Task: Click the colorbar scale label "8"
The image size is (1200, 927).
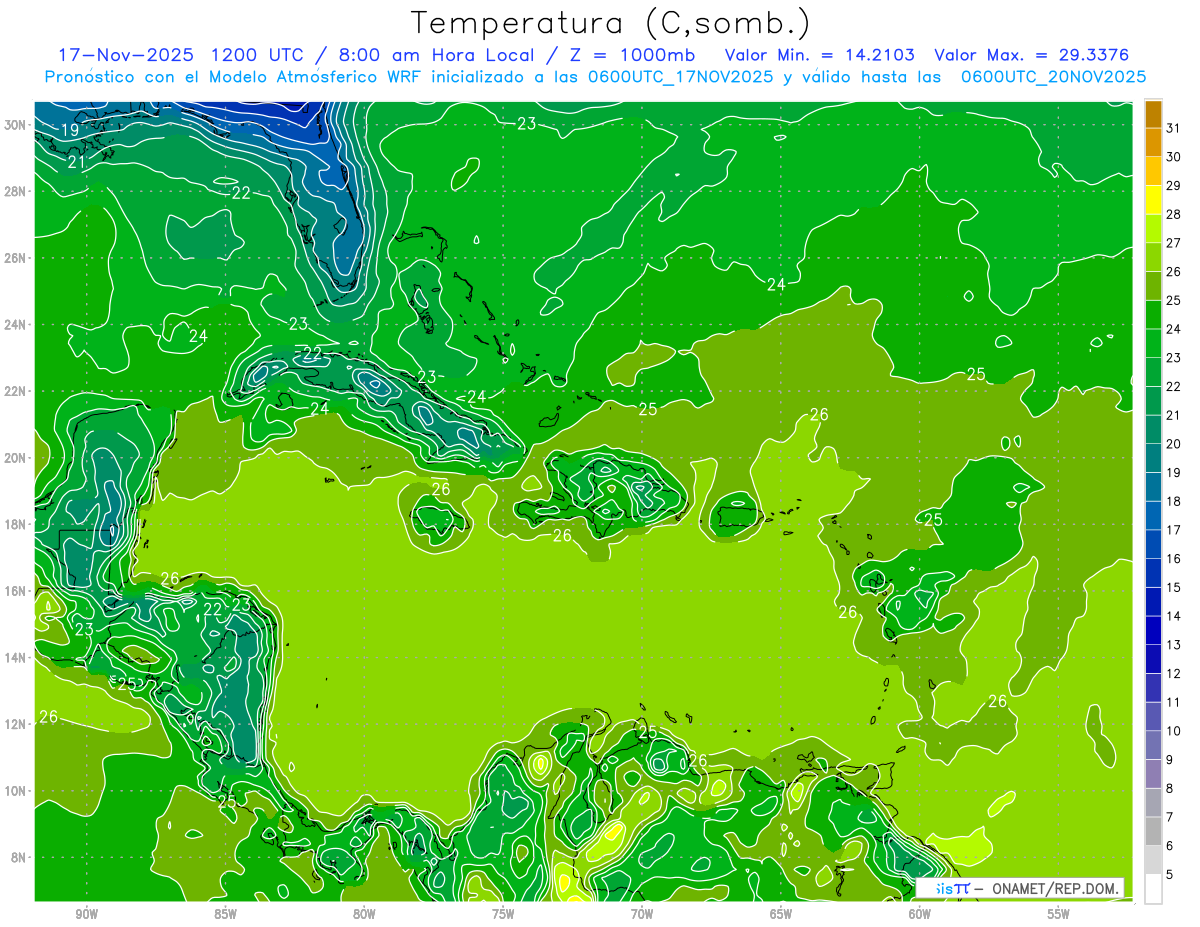Action: [1170, 789]
